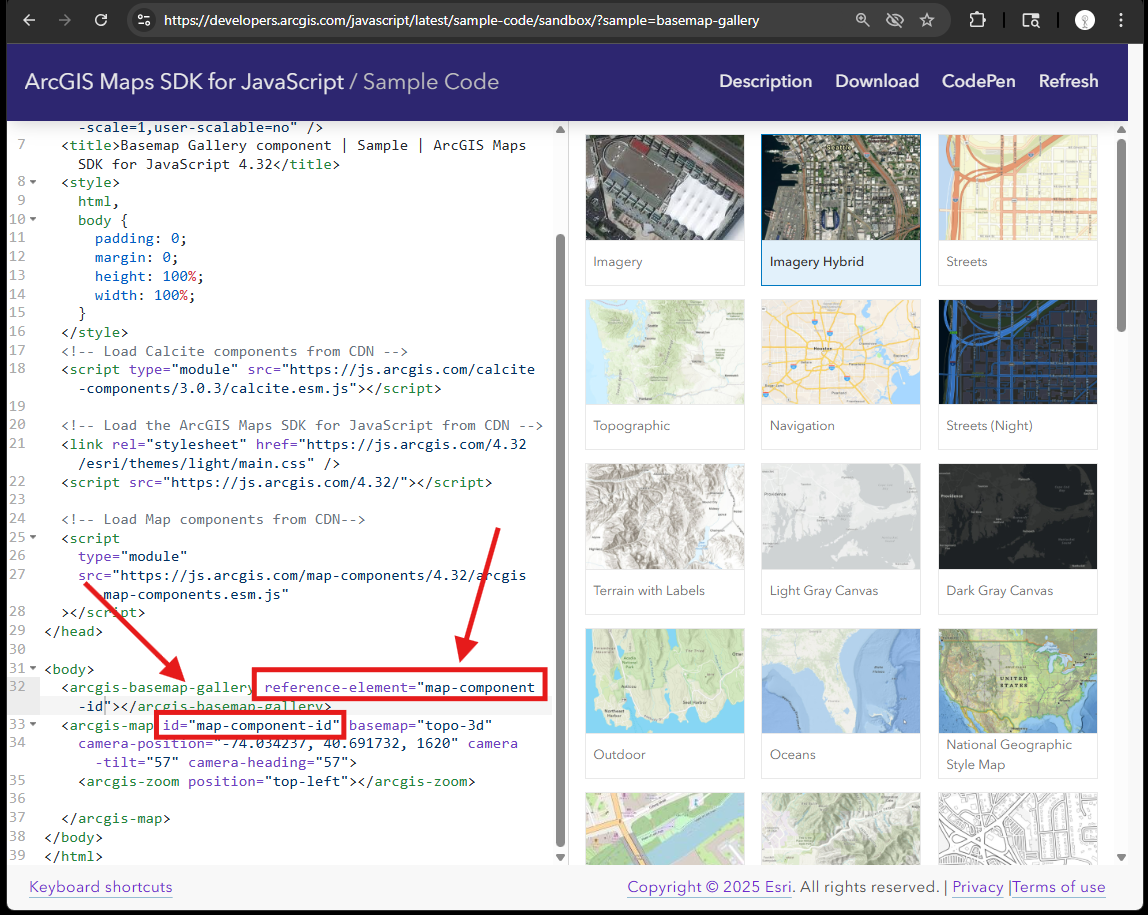Pick the Outdoor basemap
The width and height of the screenshot is (1148, 915).
665,703
